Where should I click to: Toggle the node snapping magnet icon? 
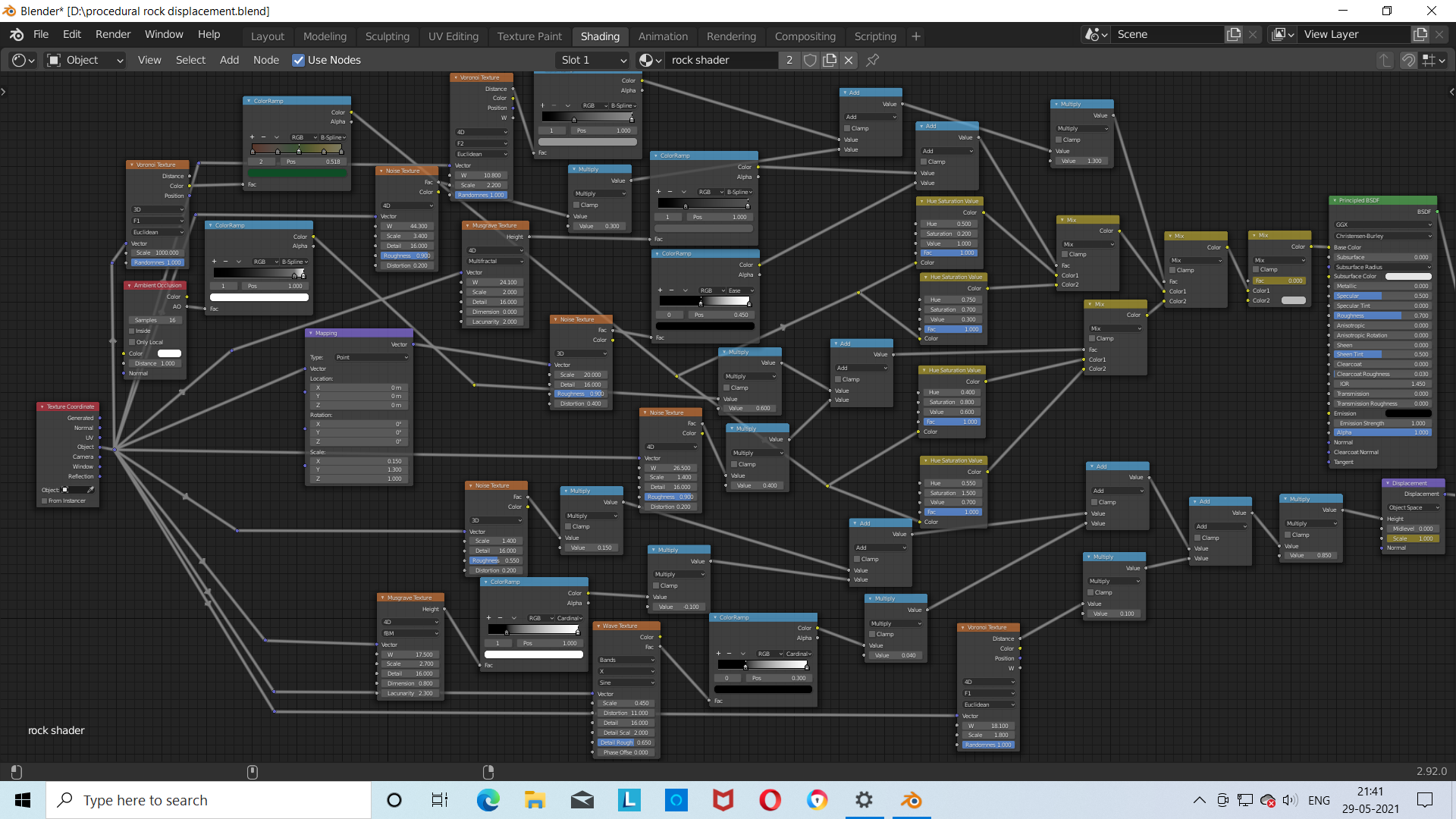[1408, 60]
